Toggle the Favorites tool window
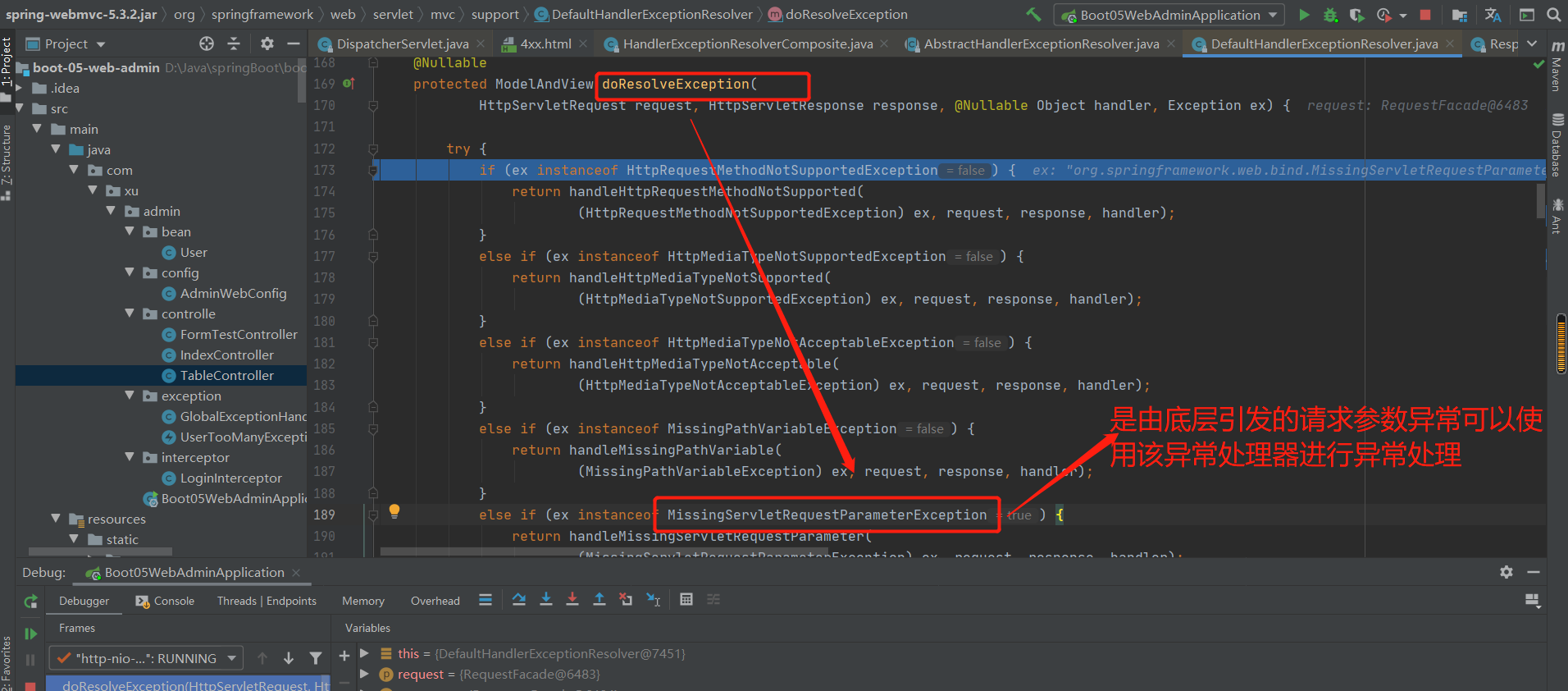The width and height of the screenshot is (1568, 691). tap(7, 663)
